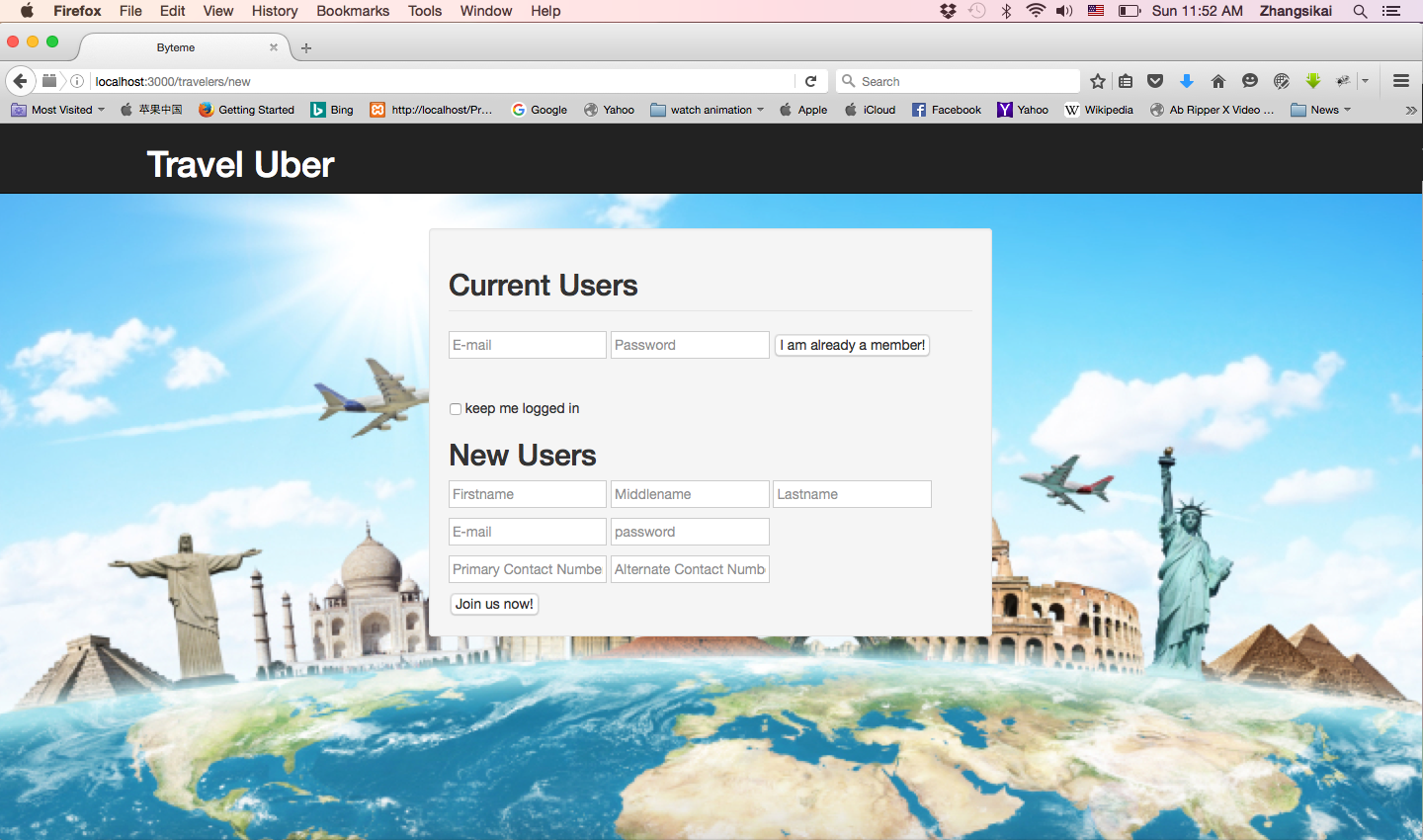Click the browser Search box
The width and height of the screenshot is (1423, 840).
[958, 81]
